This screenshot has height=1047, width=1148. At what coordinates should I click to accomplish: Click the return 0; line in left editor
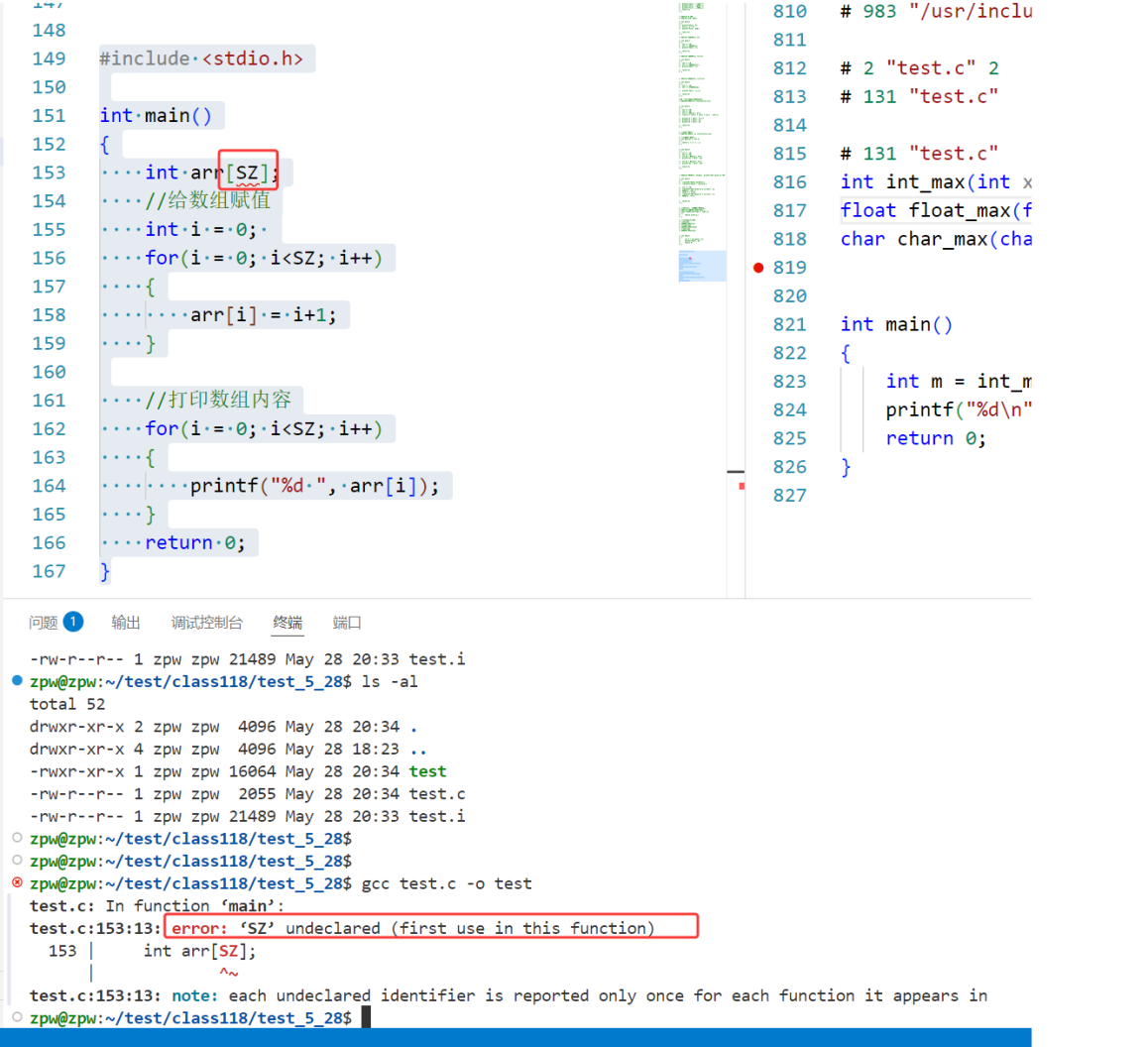(194, 543)
